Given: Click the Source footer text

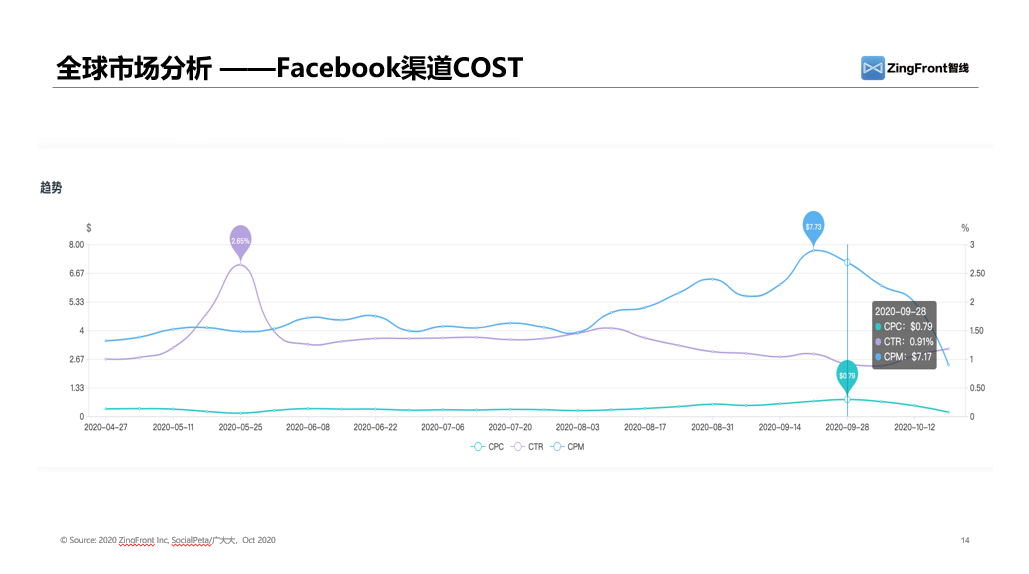Looking at the screenshot, I should [167, 540].
